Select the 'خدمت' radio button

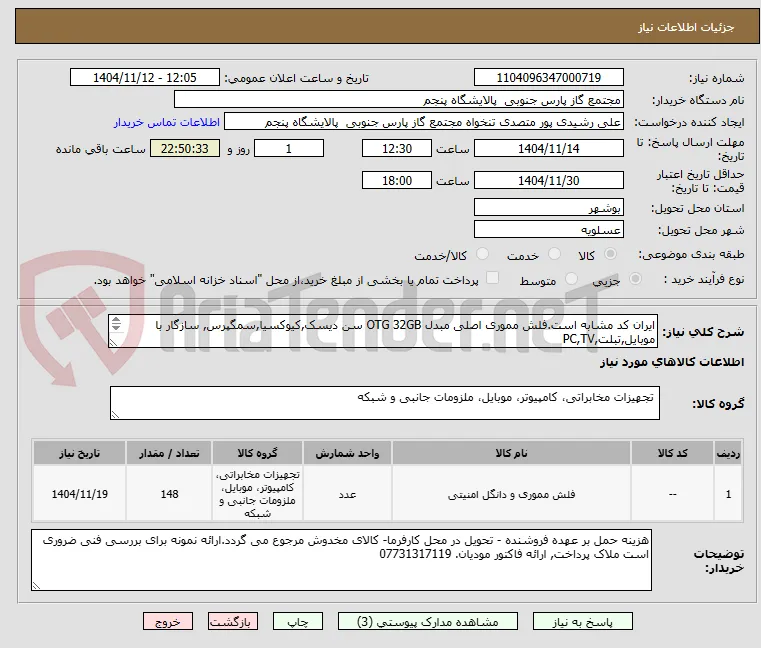coord(554,254)
